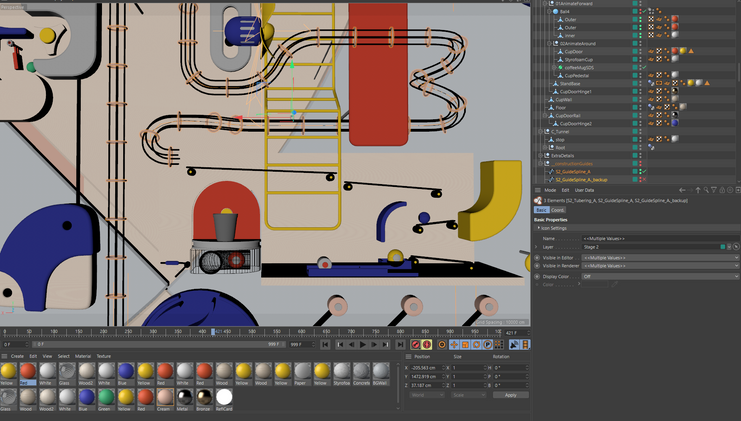741x421 pixels.
Task: Open the Mode menu in Attributes
Action: (x=550, y=190)
